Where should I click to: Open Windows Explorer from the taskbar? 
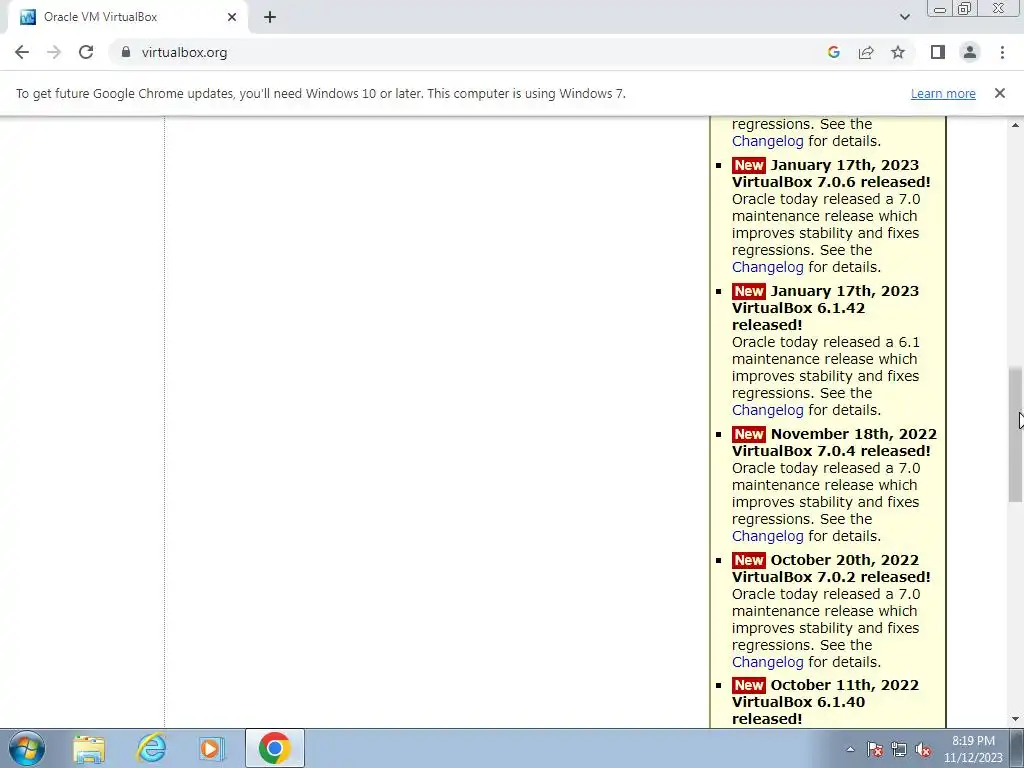89,748
